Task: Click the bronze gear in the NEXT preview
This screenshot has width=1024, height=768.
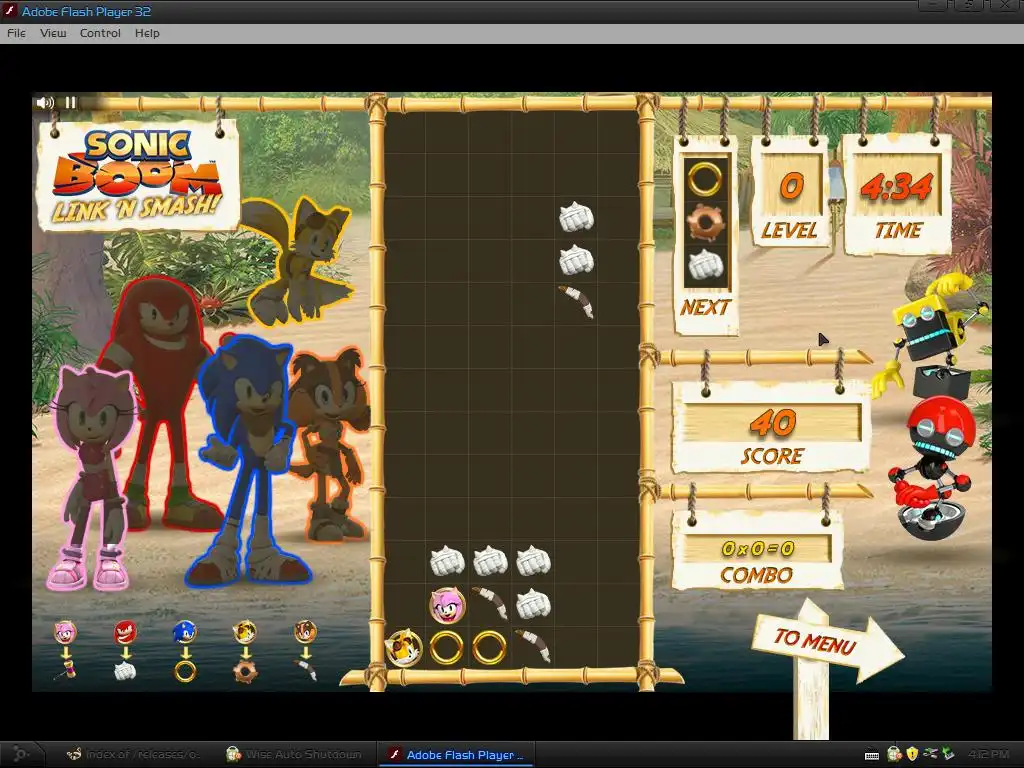Action: tap(705, 222)
